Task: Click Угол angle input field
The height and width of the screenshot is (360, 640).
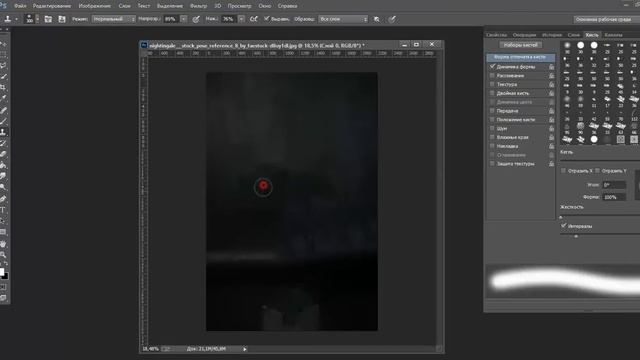Action: [614, 185]
